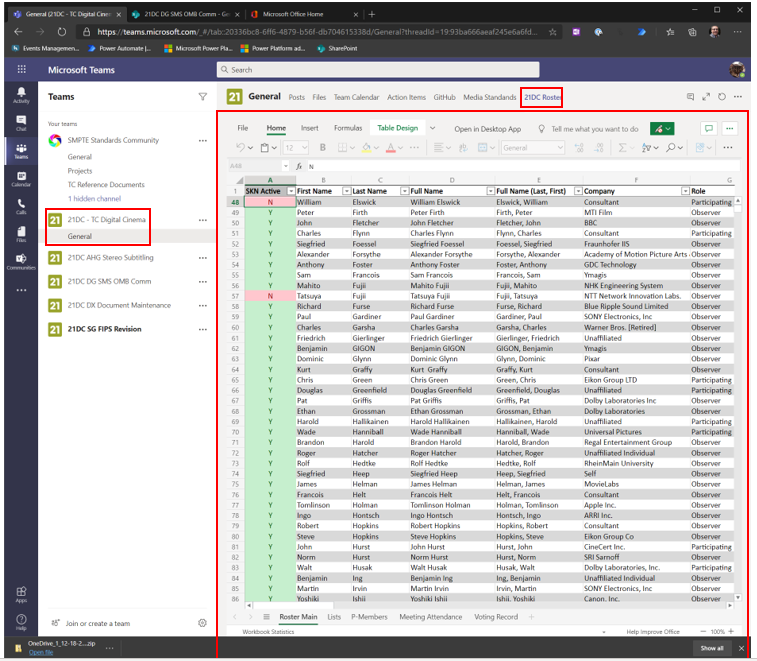
Task: Open the Team Calendar channel tab
Action: click(x=356, y=97)
